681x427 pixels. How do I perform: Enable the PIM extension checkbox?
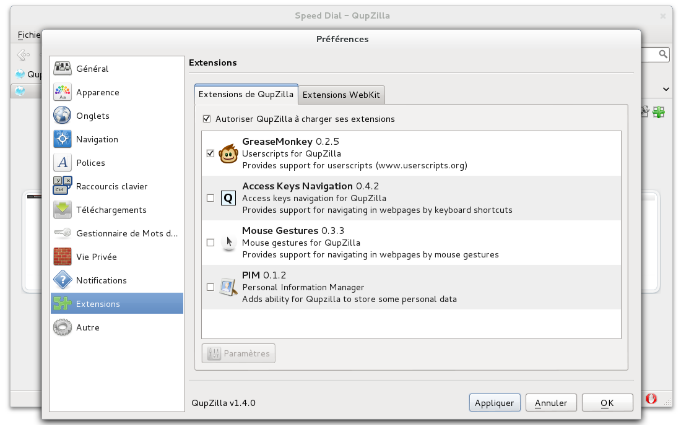(210, 287)
